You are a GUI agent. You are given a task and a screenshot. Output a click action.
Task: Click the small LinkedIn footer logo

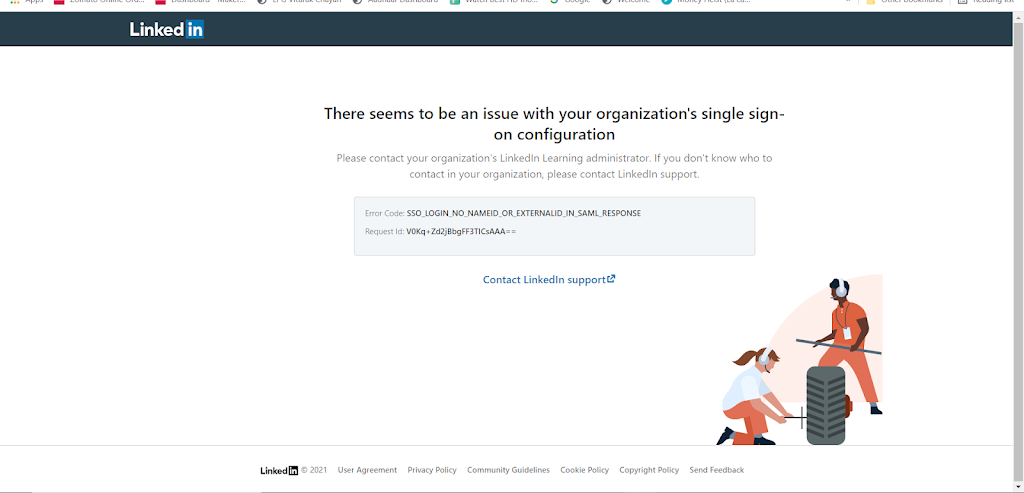[279, 471]
